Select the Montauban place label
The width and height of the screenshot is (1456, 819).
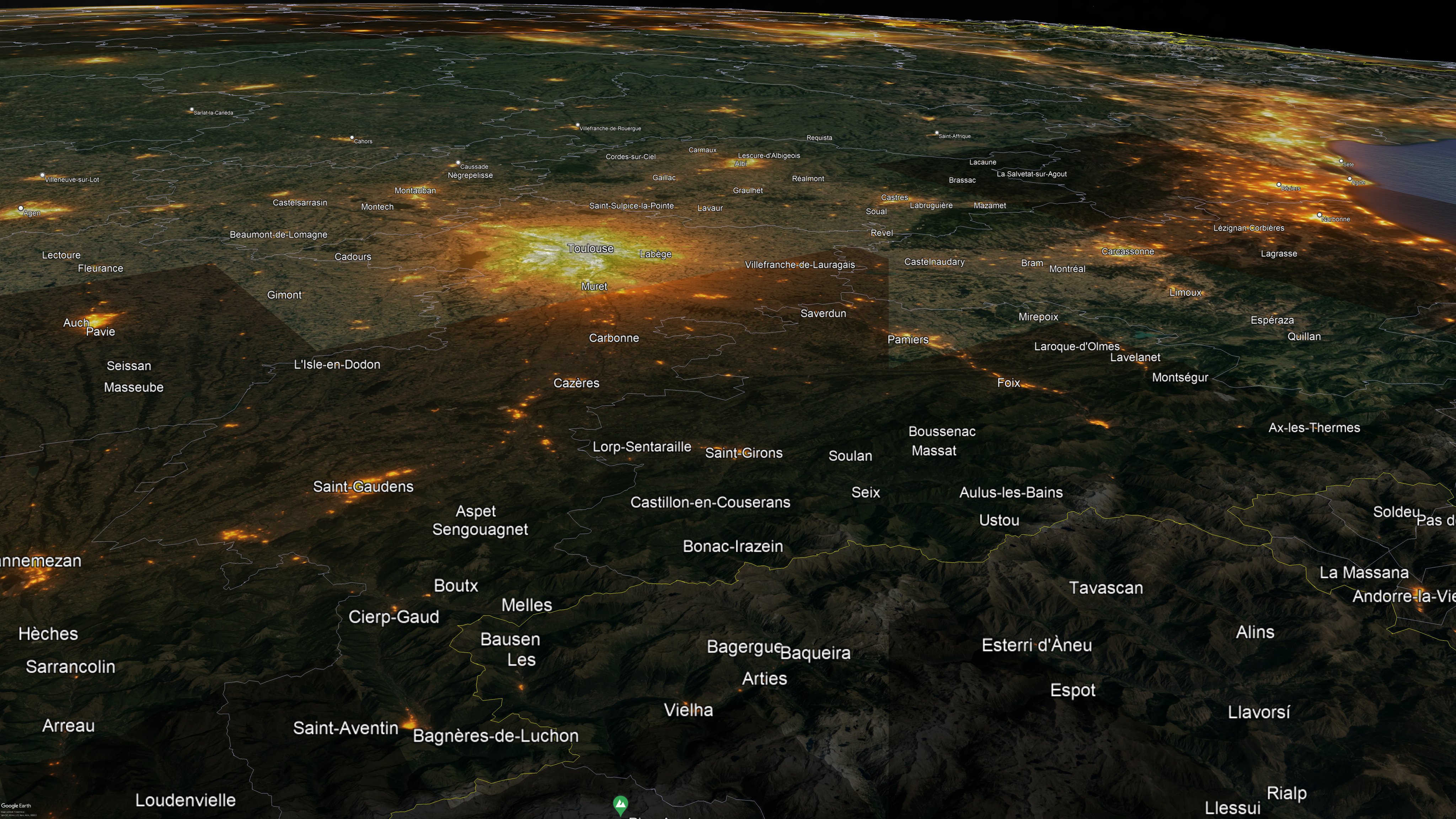pos(415,190)
